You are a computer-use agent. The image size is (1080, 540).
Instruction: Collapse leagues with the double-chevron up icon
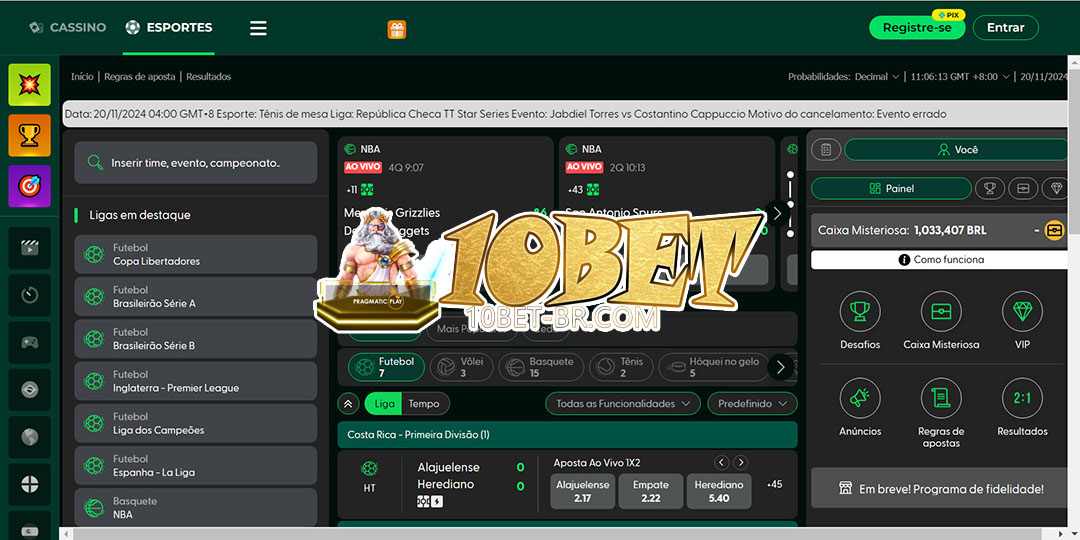click(348, 404)
